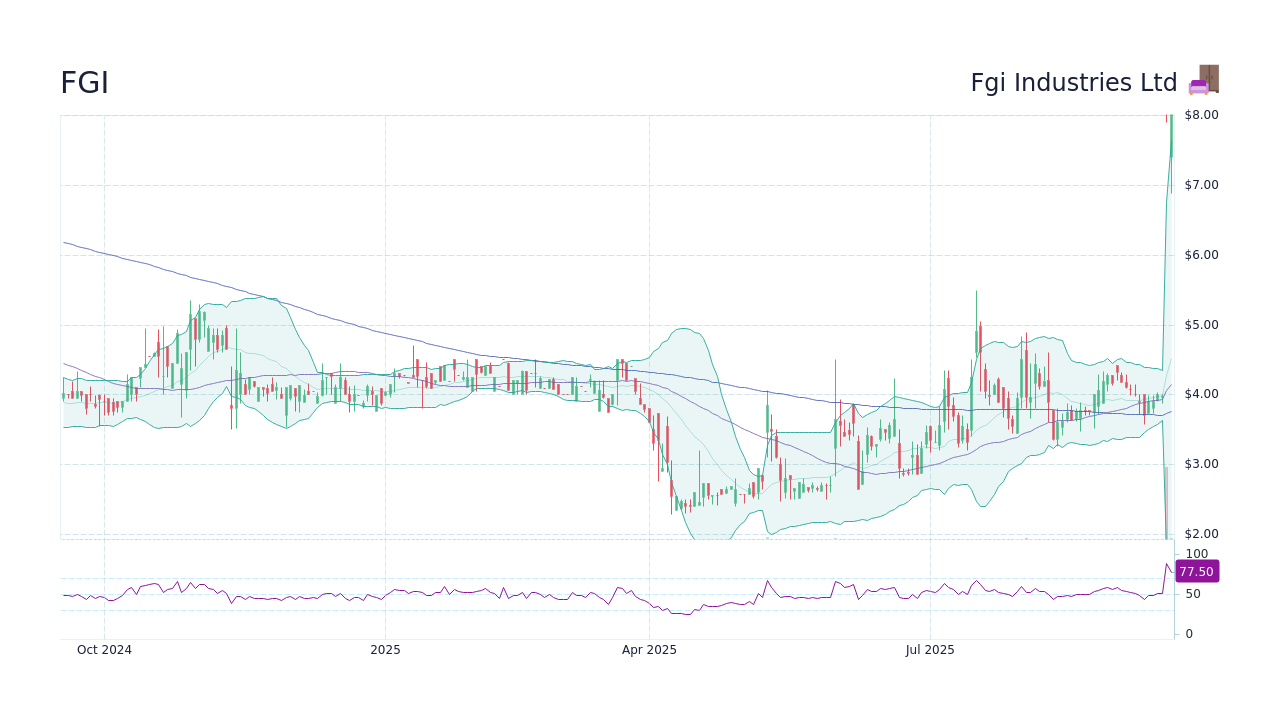Click the FGI ticker symbol
This screenshot has width=1280, height=720.
click(85, 82)
